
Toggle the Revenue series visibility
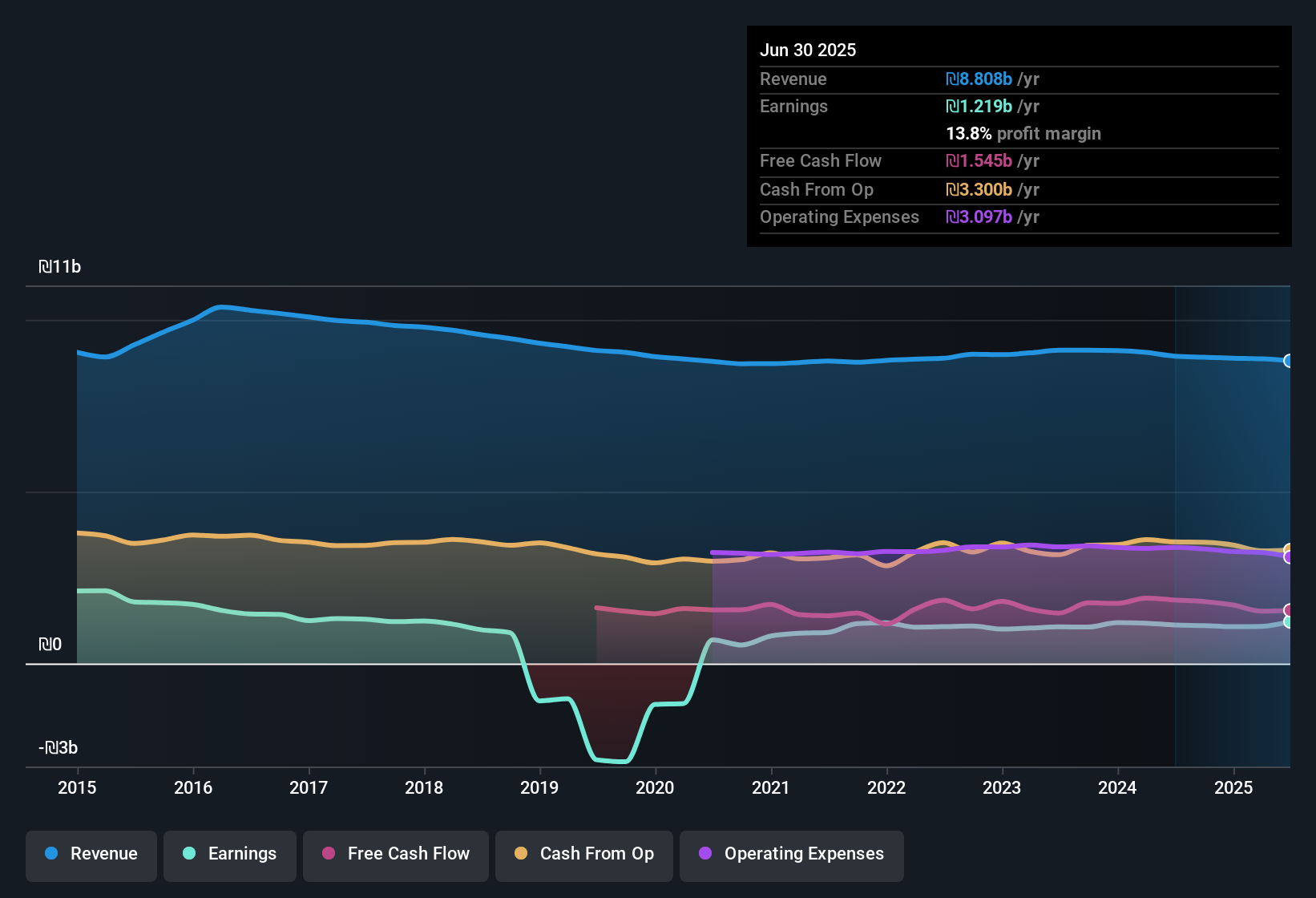click(91, 854)
